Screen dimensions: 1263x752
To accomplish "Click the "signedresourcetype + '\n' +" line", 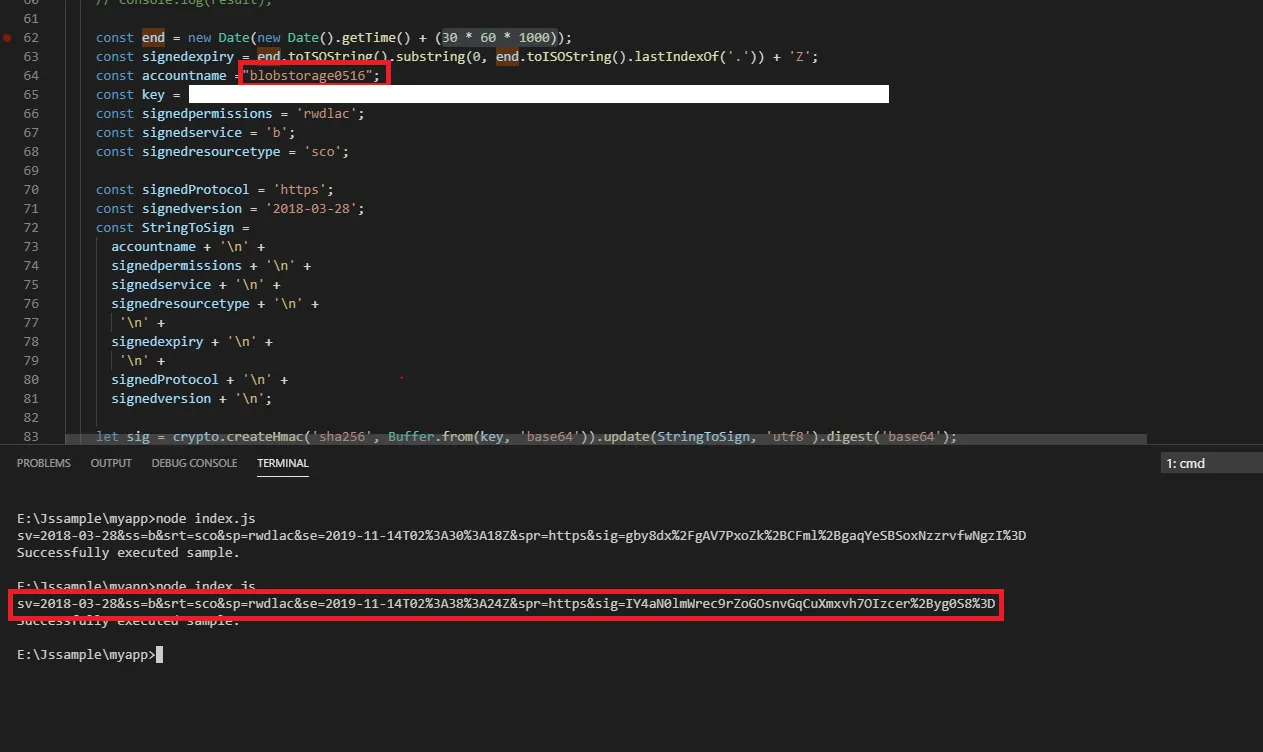I will (x=215, y=303).
